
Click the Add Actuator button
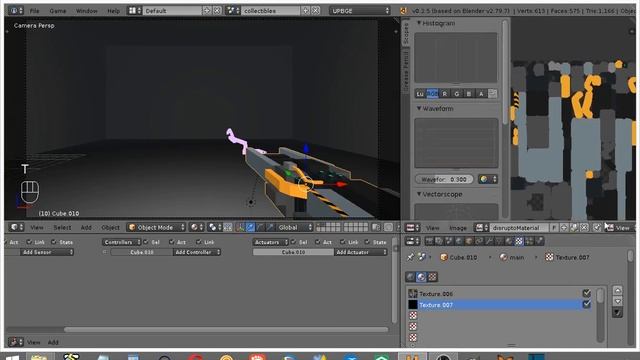[360, 252]
